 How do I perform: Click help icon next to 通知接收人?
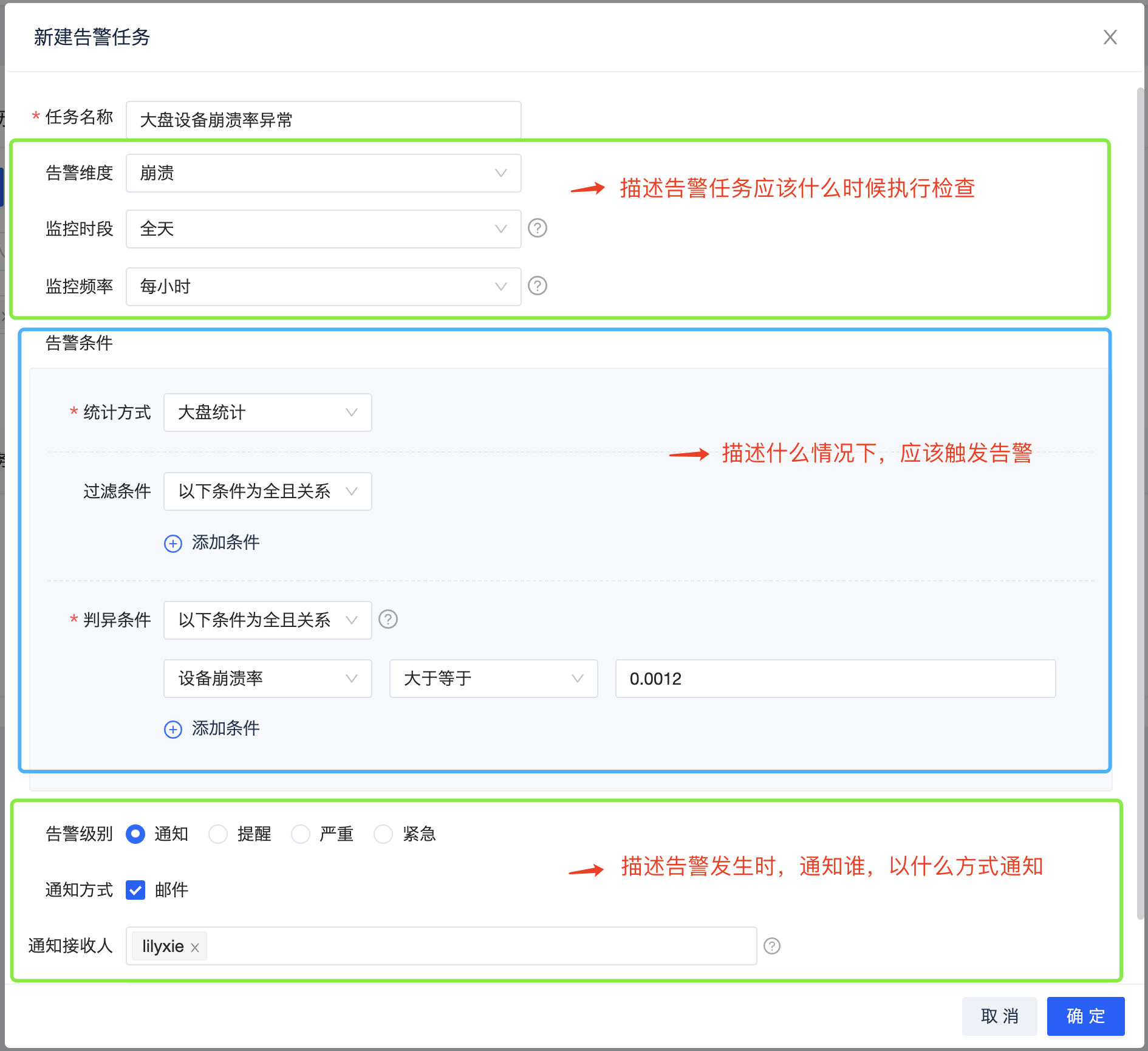tap(772, 946)
